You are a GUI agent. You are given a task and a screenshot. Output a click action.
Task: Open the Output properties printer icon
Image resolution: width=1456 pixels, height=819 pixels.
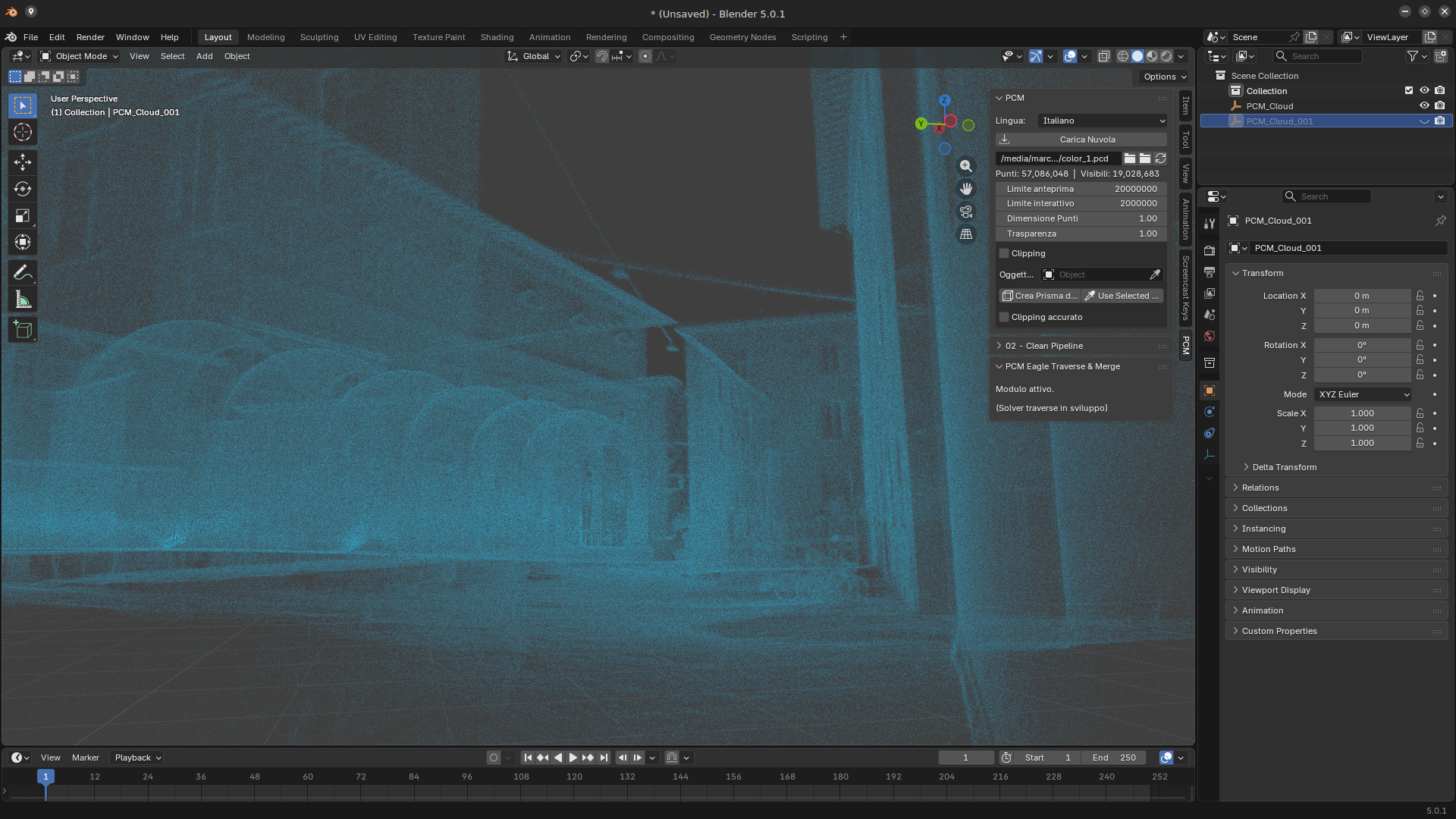click(1210, 272)
